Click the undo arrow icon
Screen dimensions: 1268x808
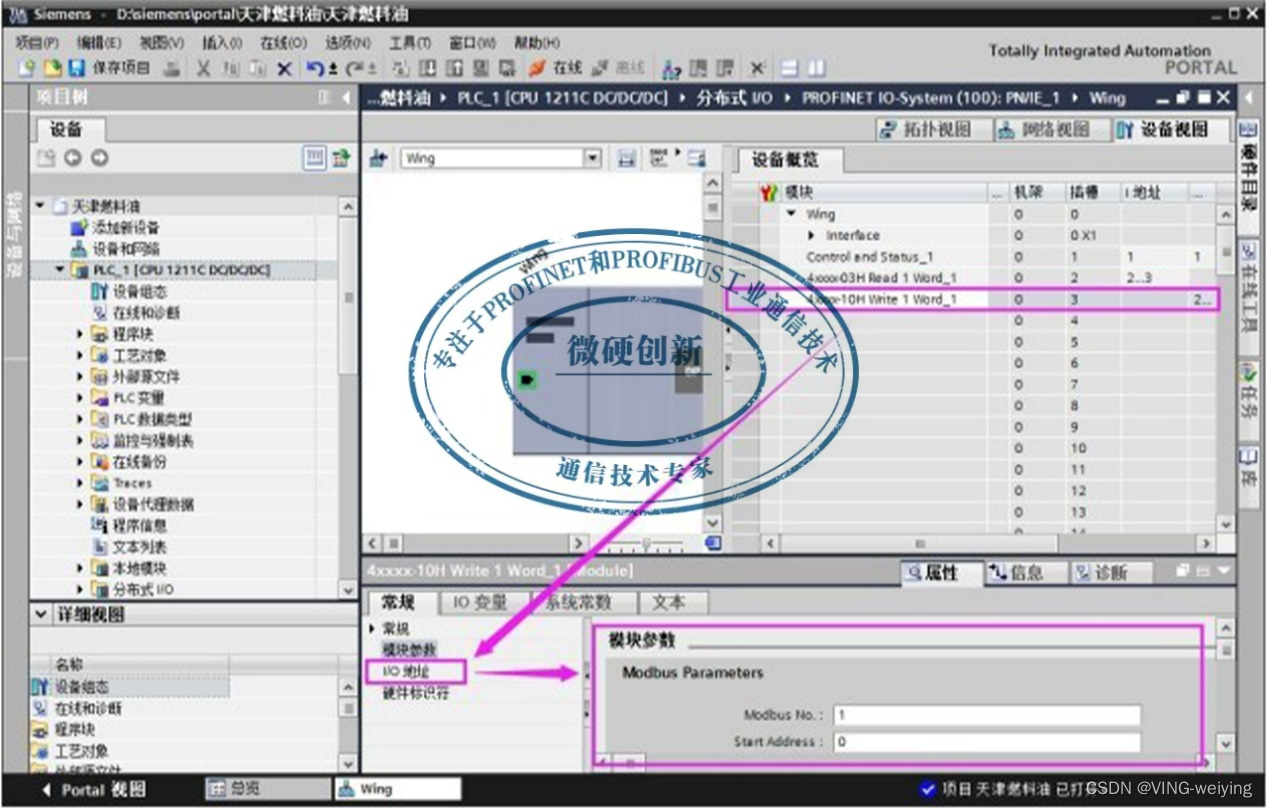tap(318, 68)
